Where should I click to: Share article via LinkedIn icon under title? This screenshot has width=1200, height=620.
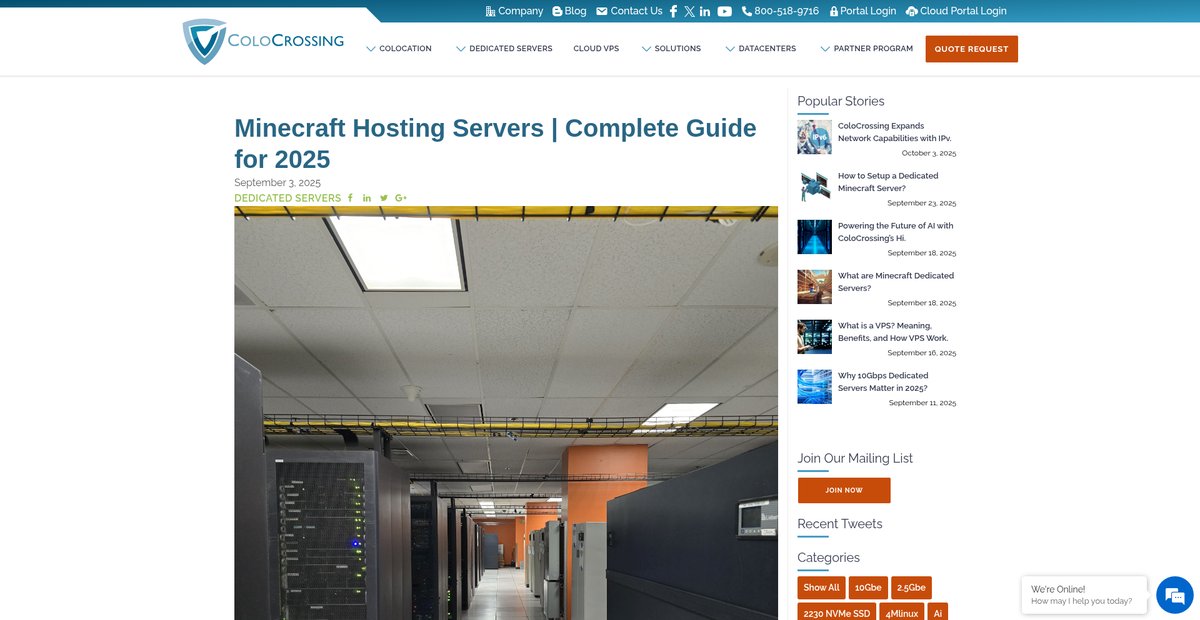[367, 198]
